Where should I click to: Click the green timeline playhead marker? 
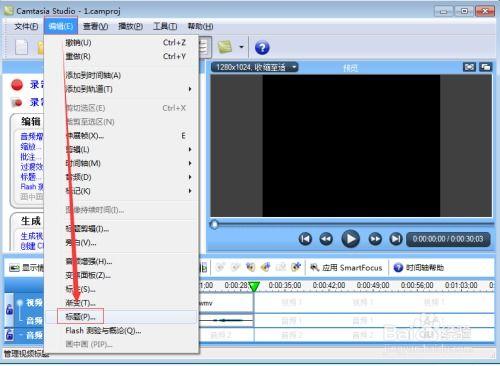254,287
